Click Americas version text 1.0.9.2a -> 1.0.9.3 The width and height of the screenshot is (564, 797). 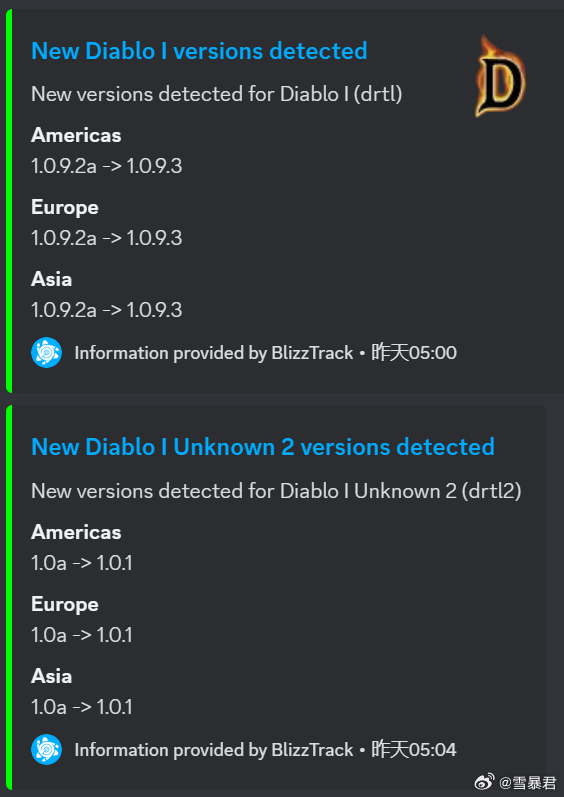pyautogui.click(x=107, y=167)
